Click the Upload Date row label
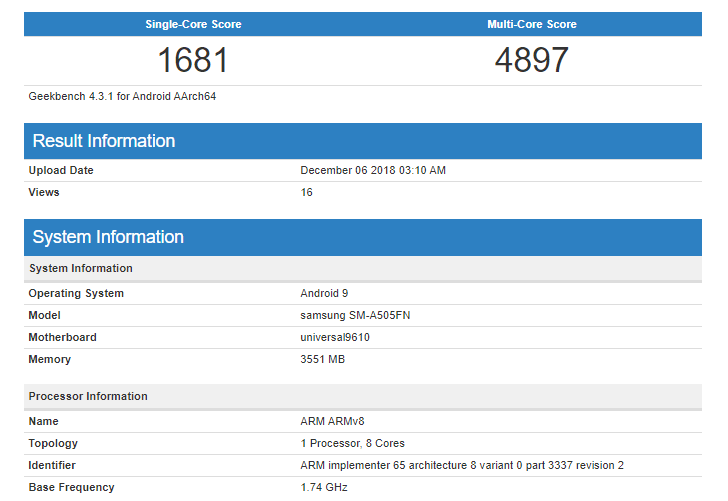This screenshot has height=501, width=728. tap(61, 170)
